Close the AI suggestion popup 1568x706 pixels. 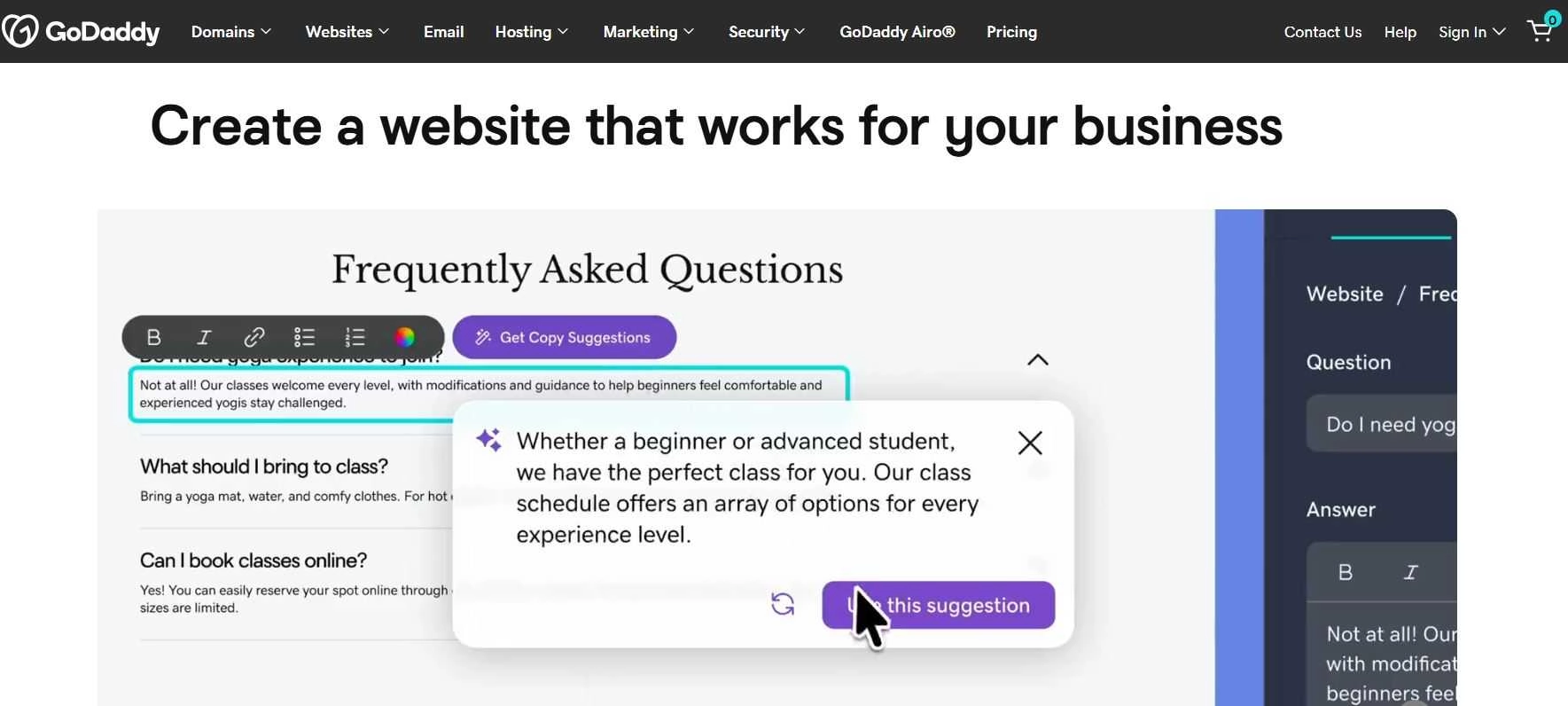[1030, 443]
